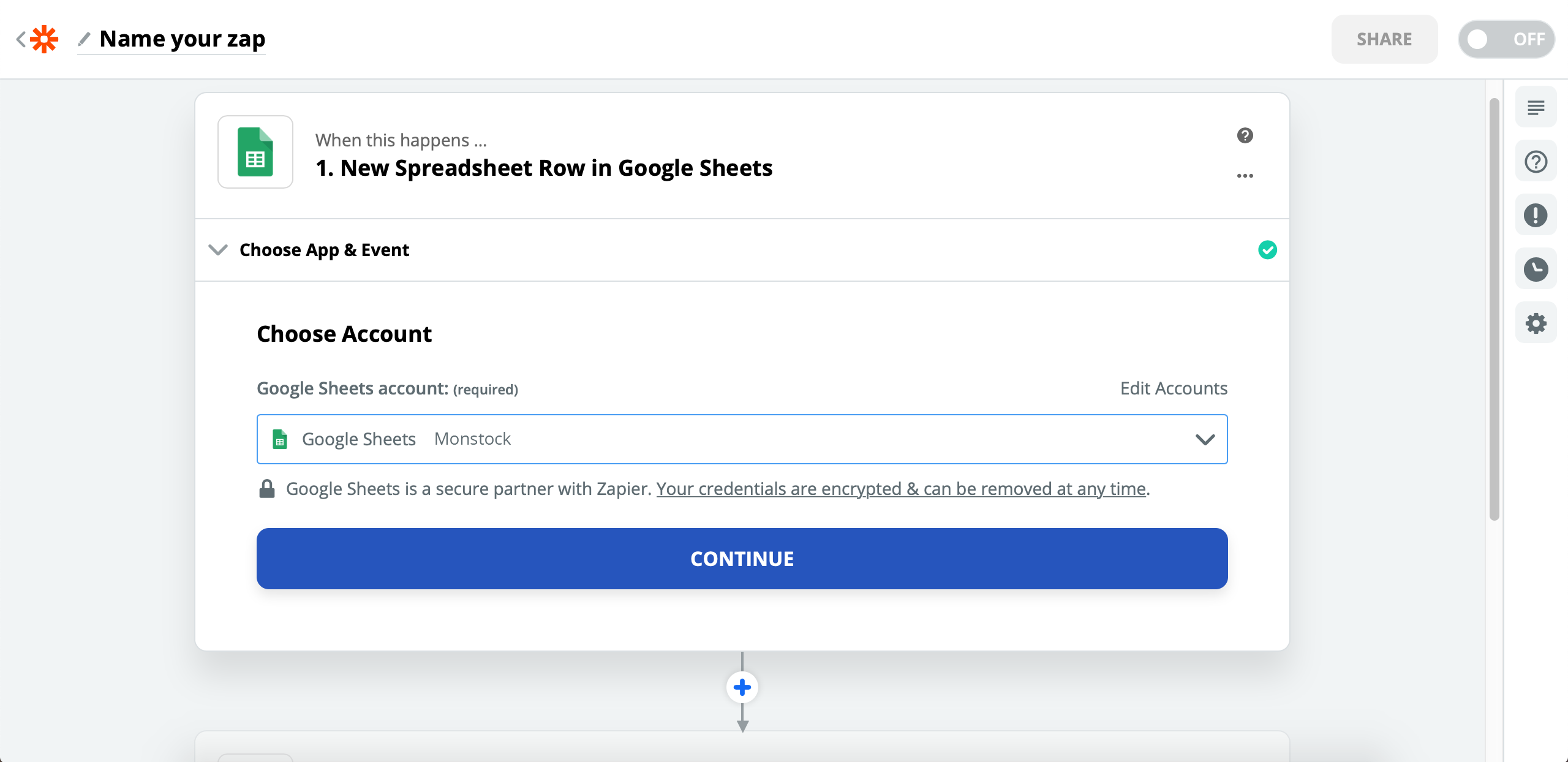This screenshot has height=762, width=1568.
Task: Open the step three-dot options menu
Action: 1245,176
